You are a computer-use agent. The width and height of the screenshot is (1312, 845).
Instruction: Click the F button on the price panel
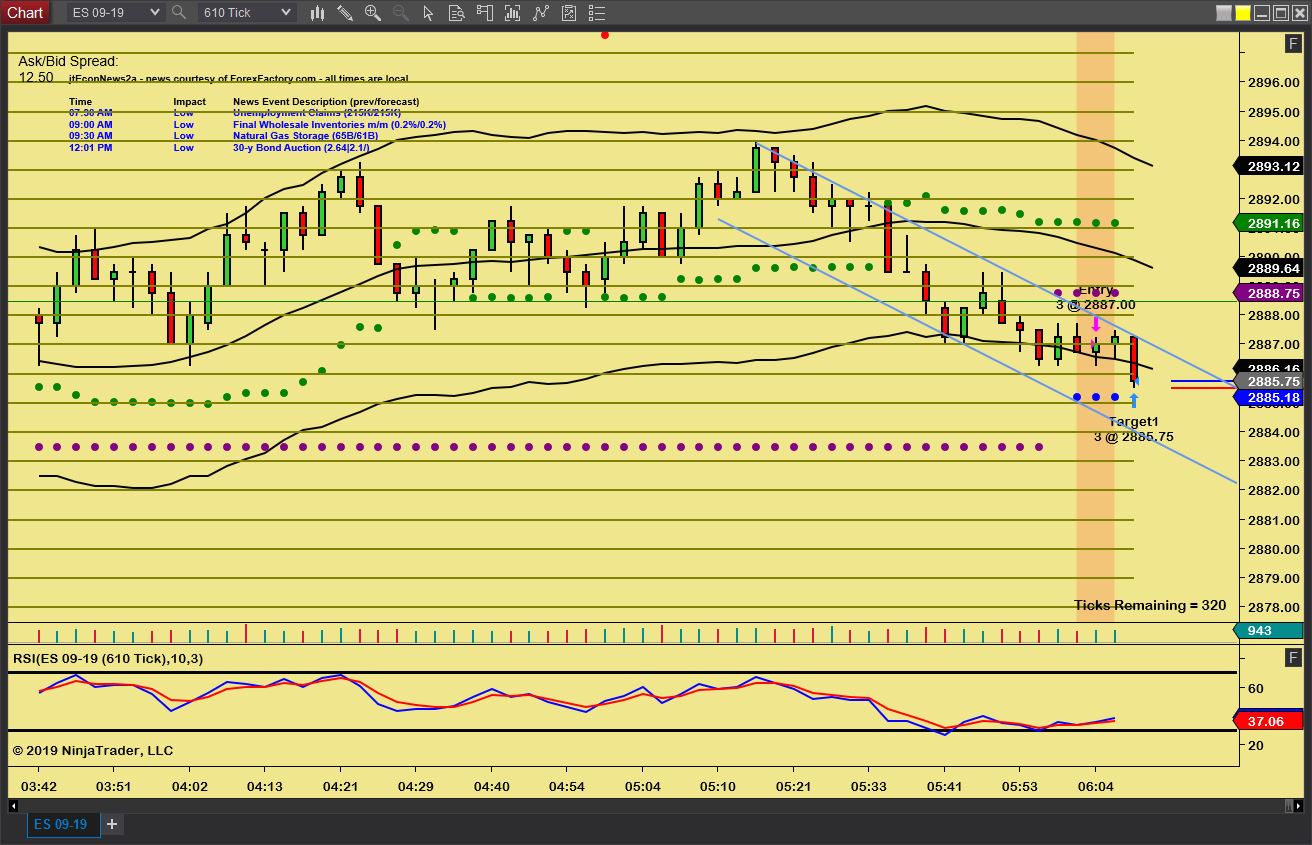point(1292,44)
